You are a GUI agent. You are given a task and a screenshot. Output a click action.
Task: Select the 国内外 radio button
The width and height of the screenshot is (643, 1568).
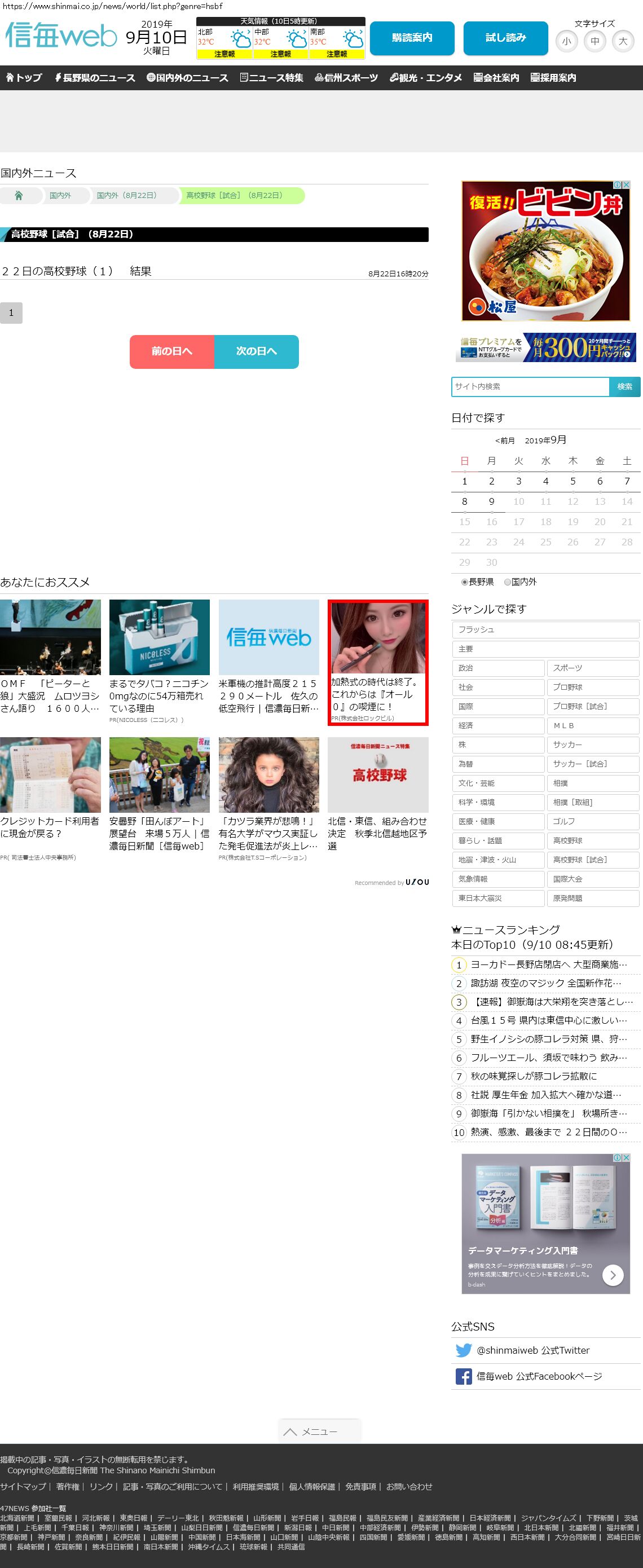coord(507,582)
